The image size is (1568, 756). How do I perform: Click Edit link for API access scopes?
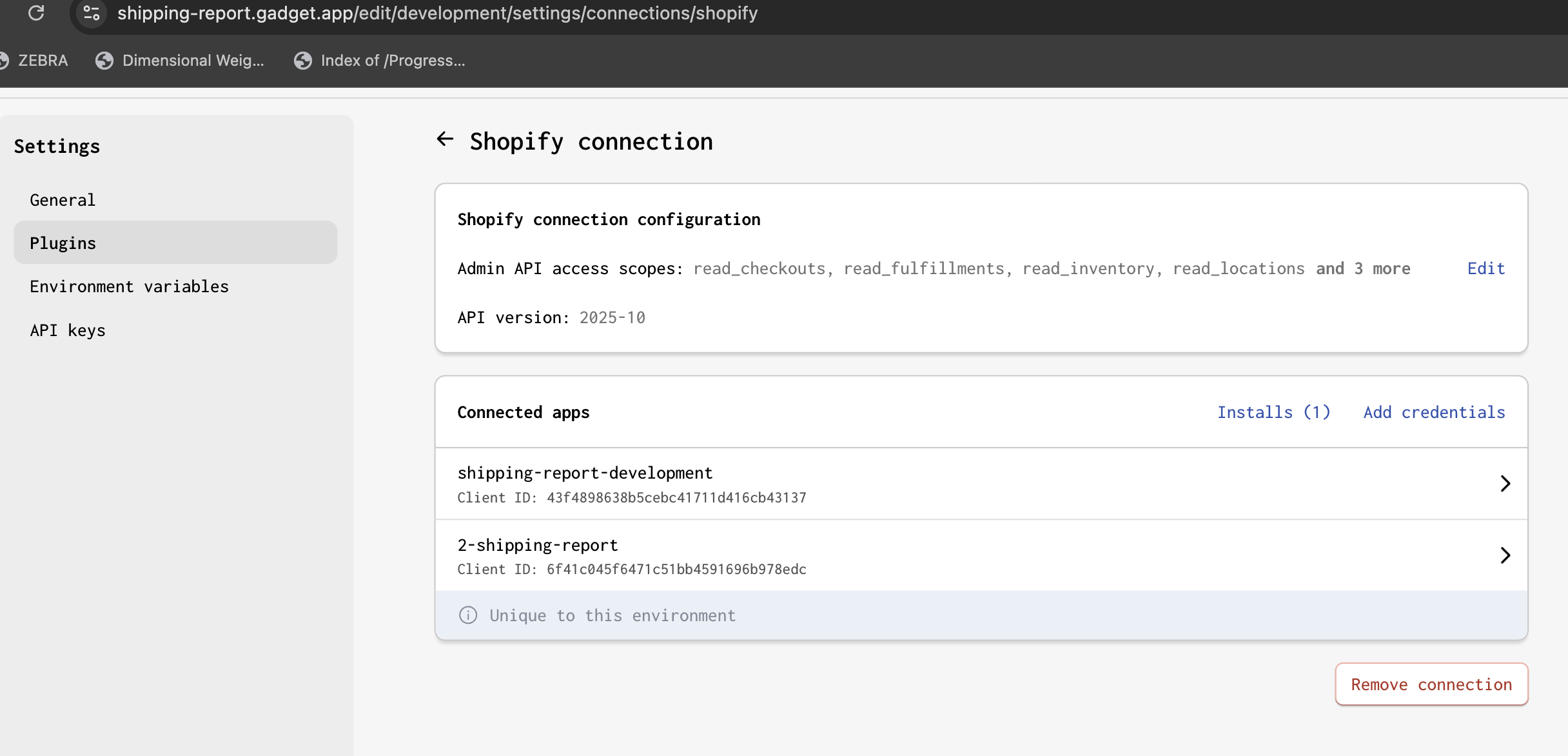(x=1486, y=268)
